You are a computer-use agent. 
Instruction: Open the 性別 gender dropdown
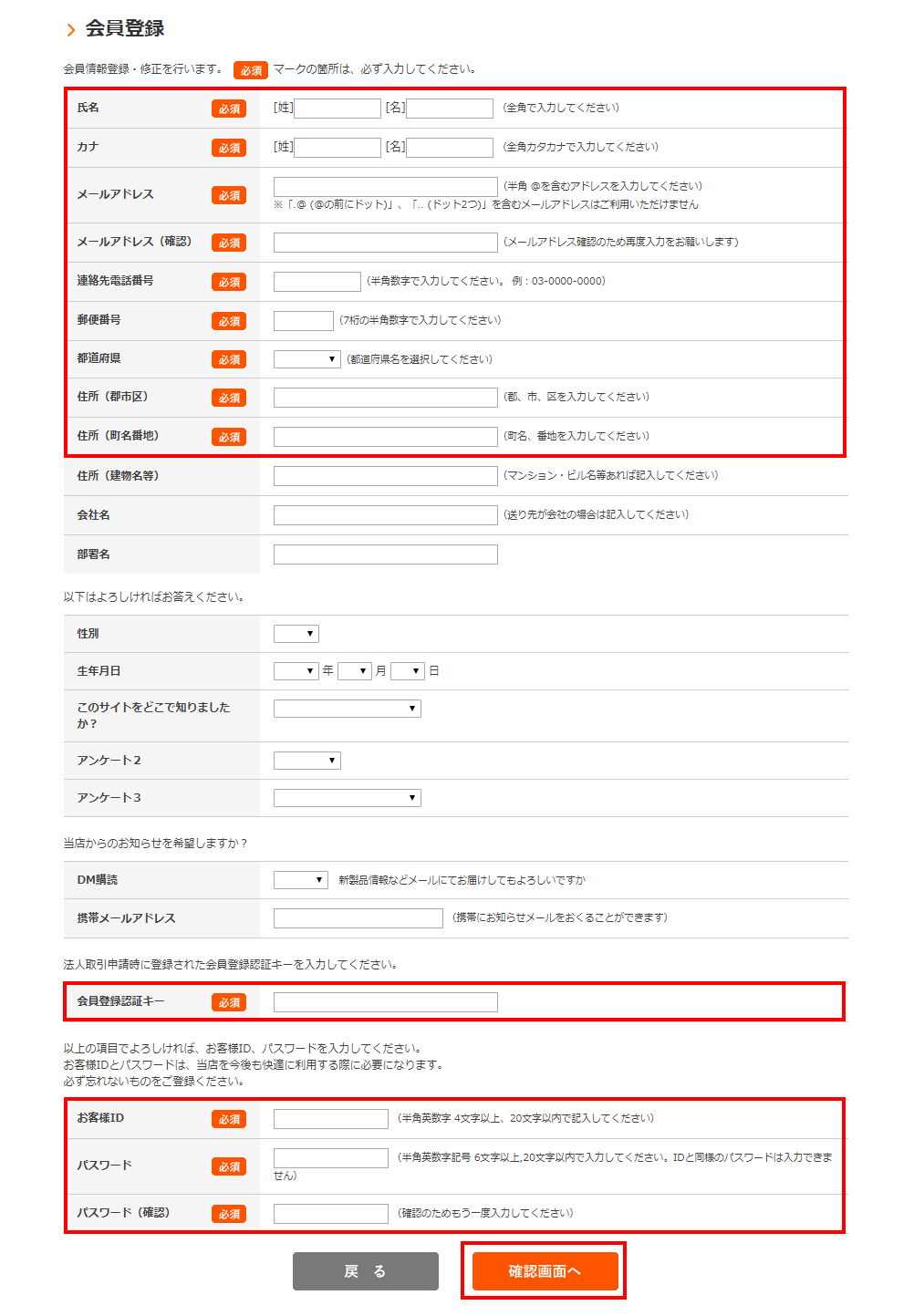[x=296, y=634]
